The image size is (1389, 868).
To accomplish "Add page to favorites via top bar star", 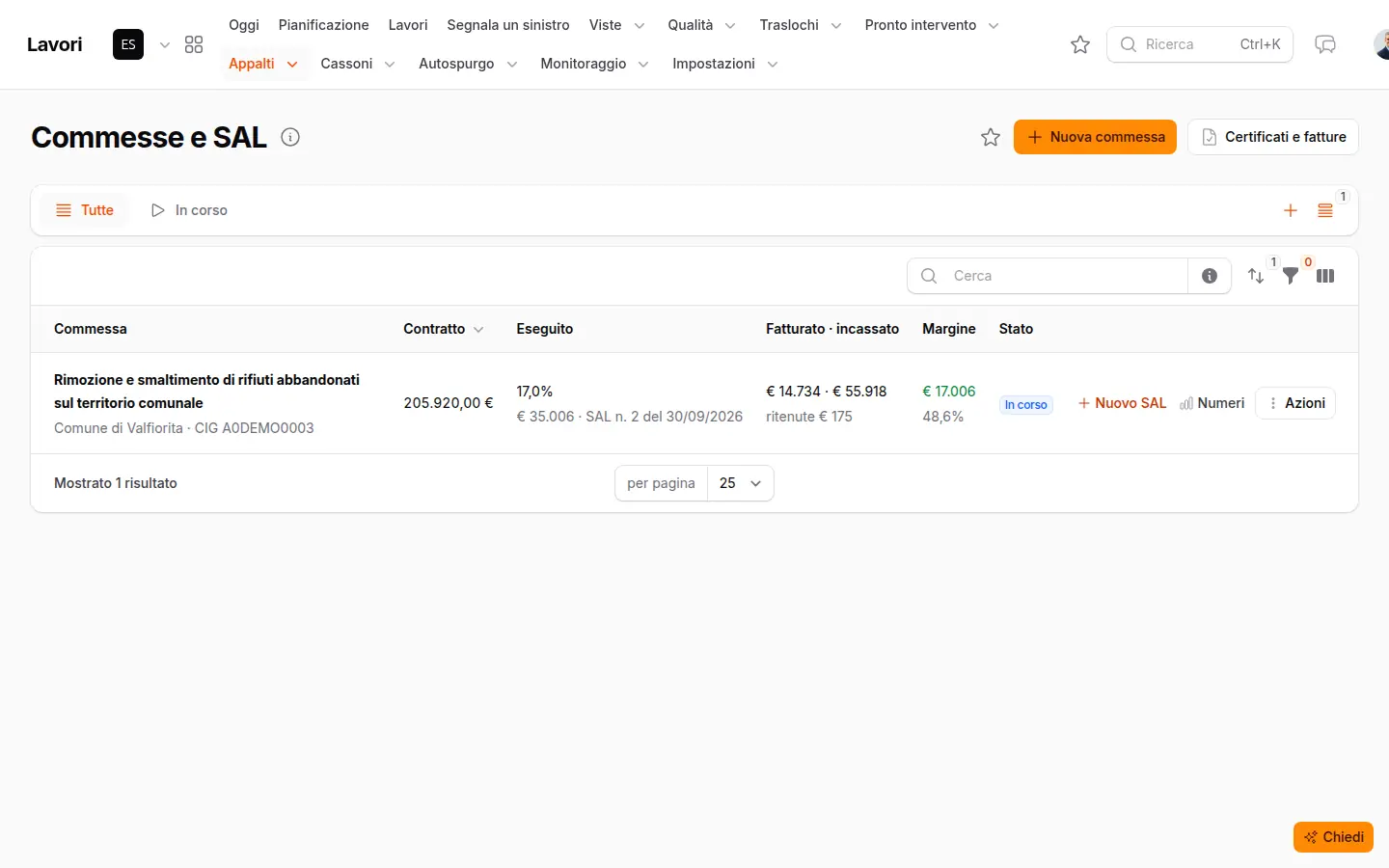I will pos(1080,44).
